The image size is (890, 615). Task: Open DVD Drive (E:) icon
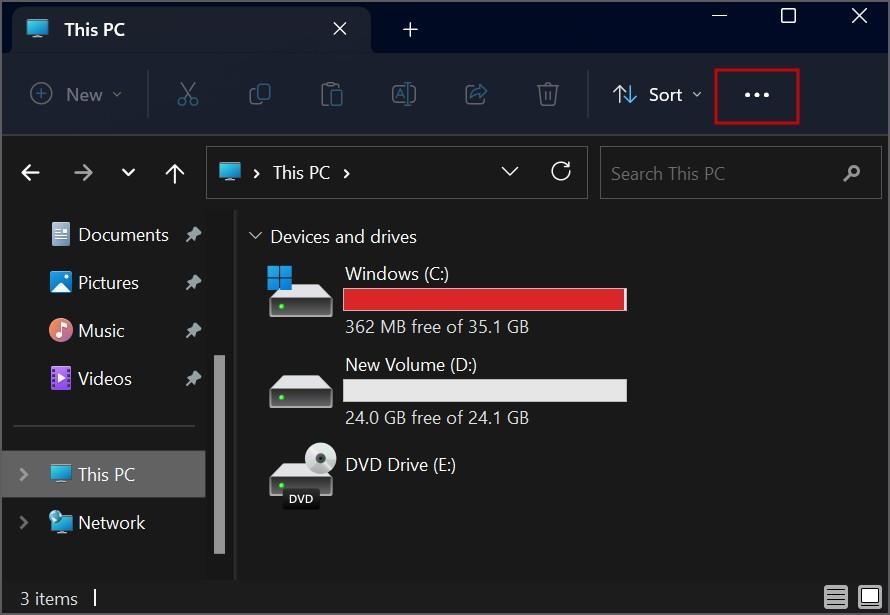pos(302,475)
